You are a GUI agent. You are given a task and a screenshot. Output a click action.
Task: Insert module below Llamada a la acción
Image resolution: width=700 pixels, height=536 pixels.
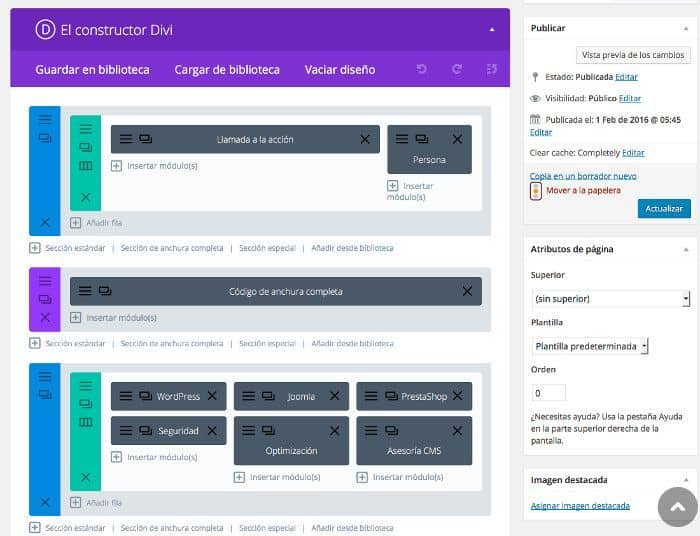click(x=154, y=166)
